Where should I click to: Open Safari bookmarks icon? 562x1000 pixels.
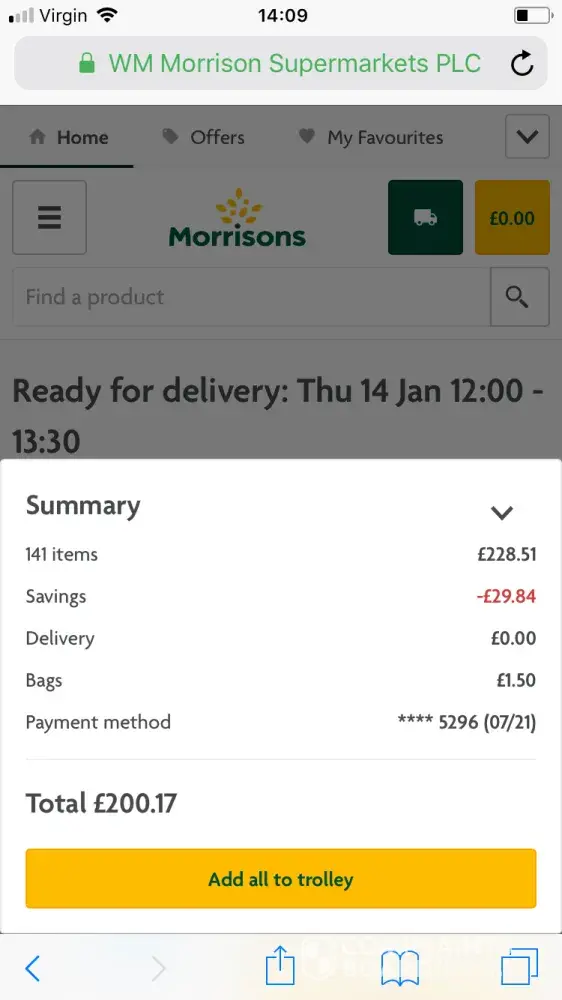(x=399, y=967)
